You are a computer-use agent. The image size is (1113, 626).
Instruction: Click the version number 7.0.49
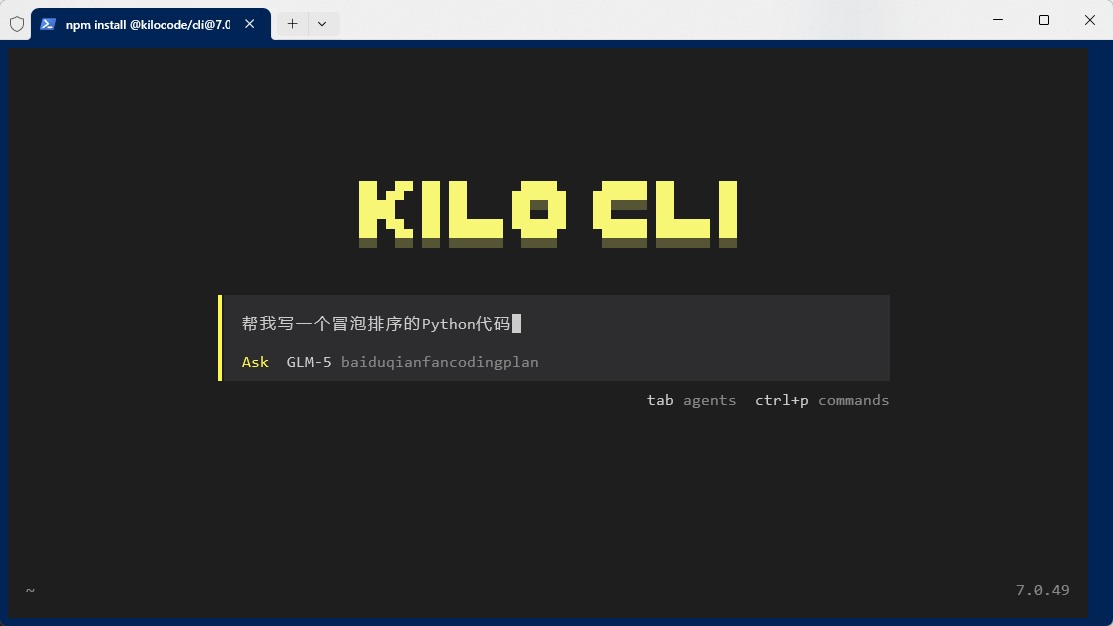click(x=1042, y=590)
